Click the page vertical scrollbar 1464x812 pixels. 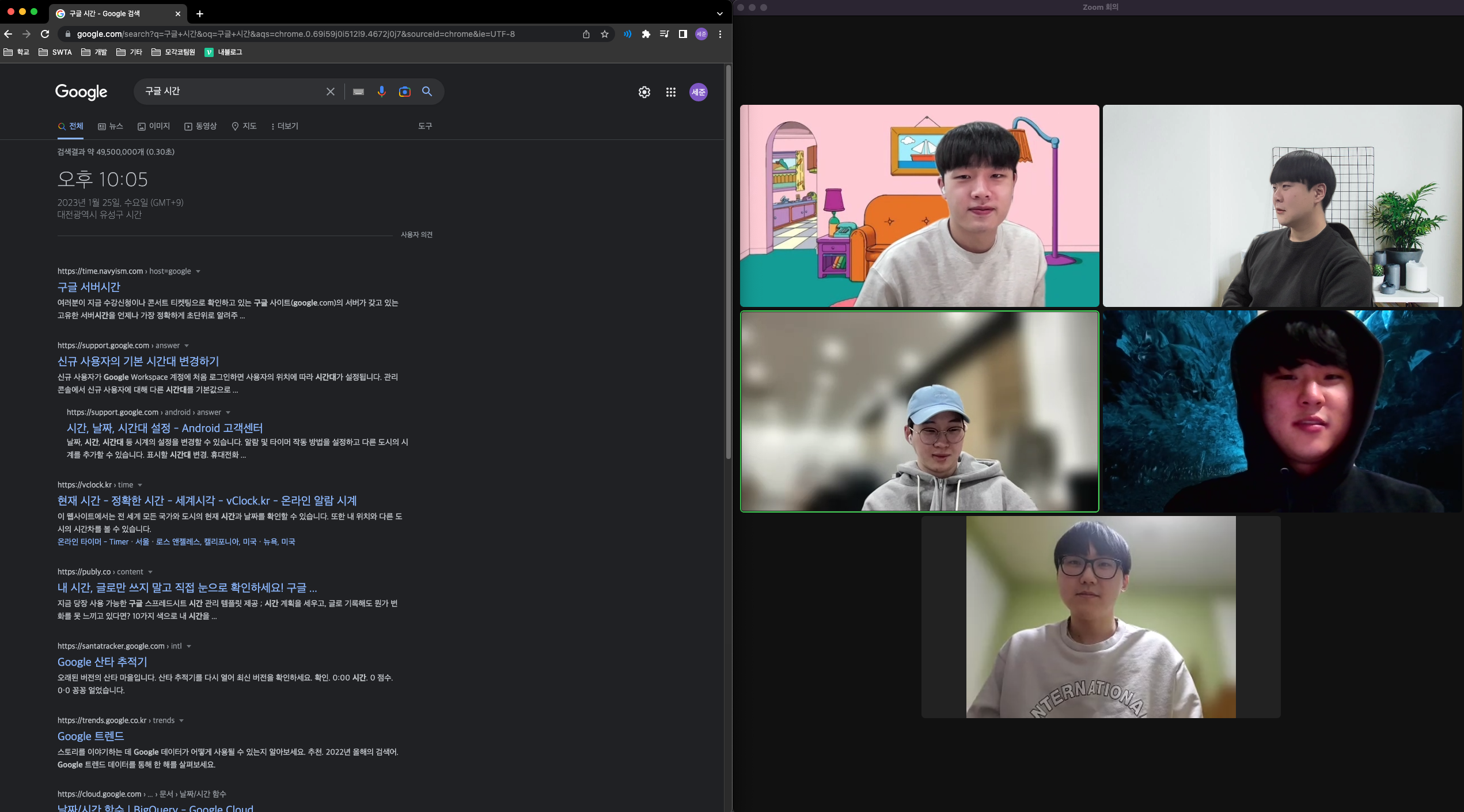(728, 262)
